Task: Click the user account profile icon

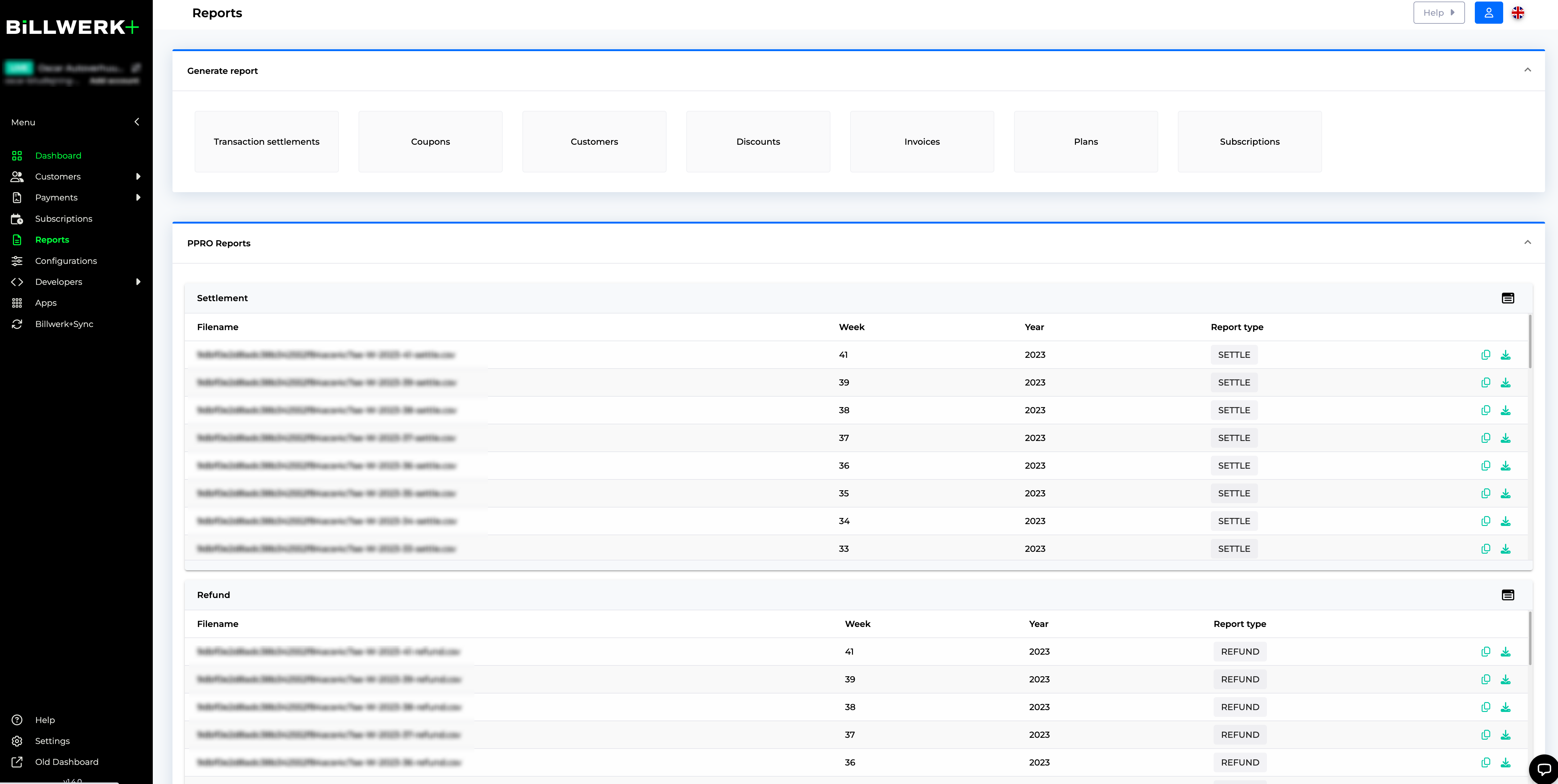Action: [x=1488, y=13]
